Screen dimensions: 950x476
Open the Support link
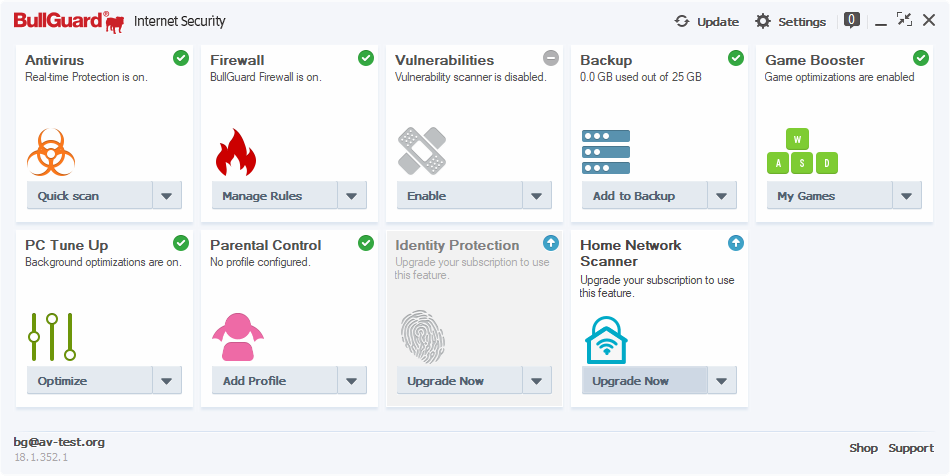click(911, 448)
